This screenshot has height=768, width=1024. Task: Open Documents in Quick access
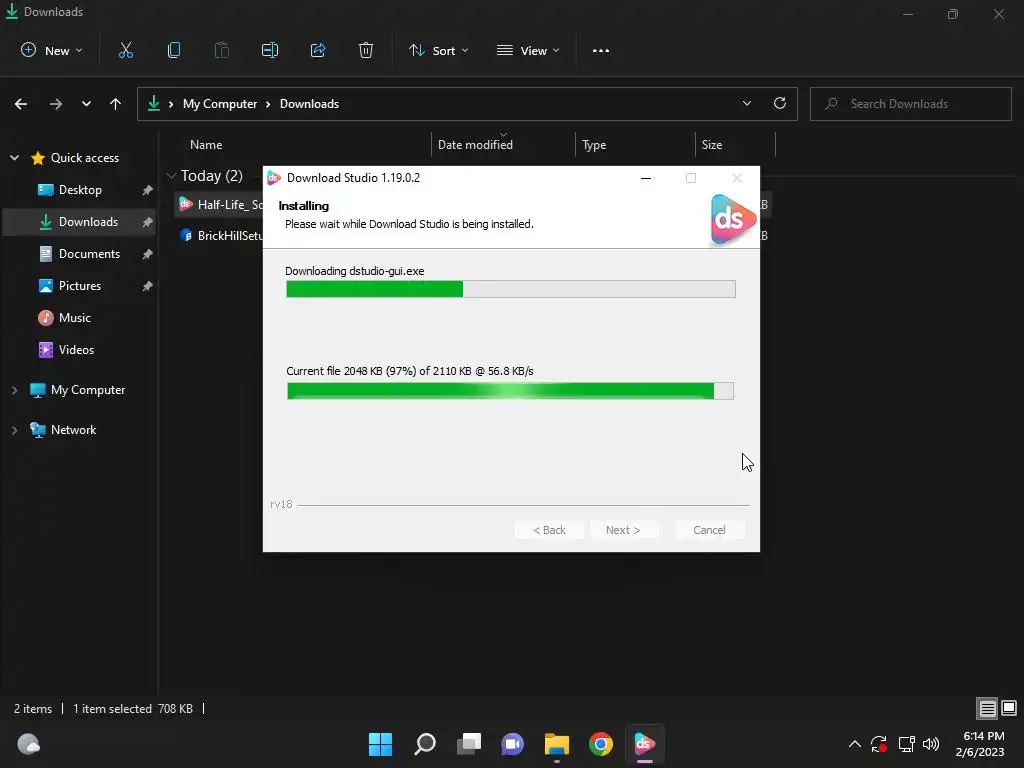click(80, 254)
